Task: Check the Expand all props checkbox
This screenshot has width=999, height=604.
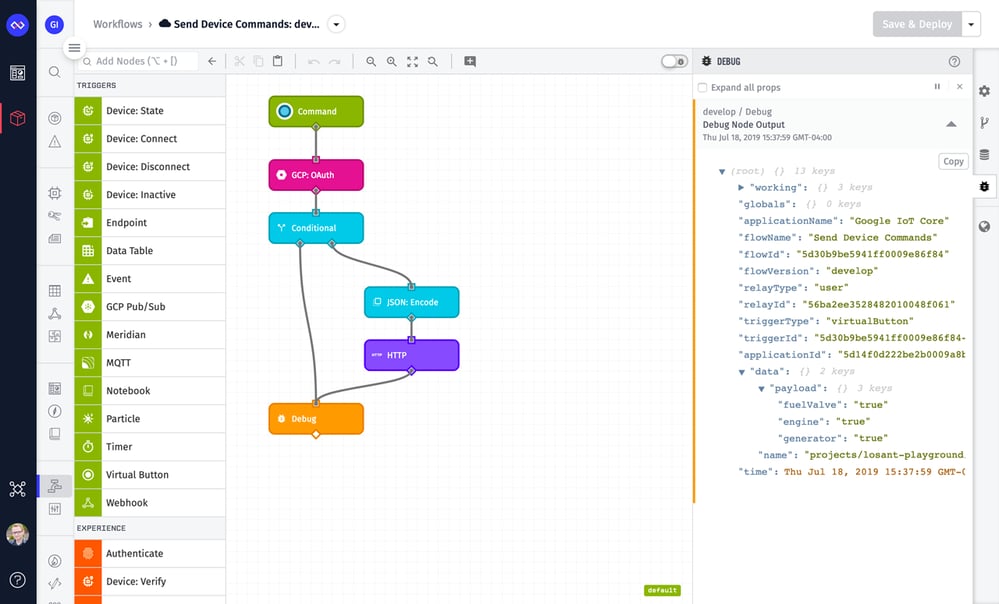Action: click(x=703, y=87)
